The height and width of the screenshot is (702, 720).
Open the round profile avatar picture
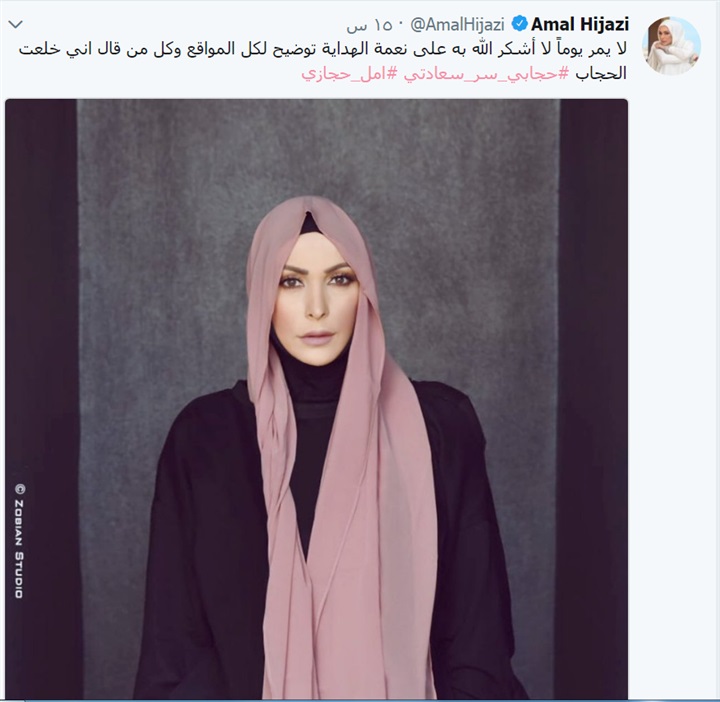tap(671, 45)
